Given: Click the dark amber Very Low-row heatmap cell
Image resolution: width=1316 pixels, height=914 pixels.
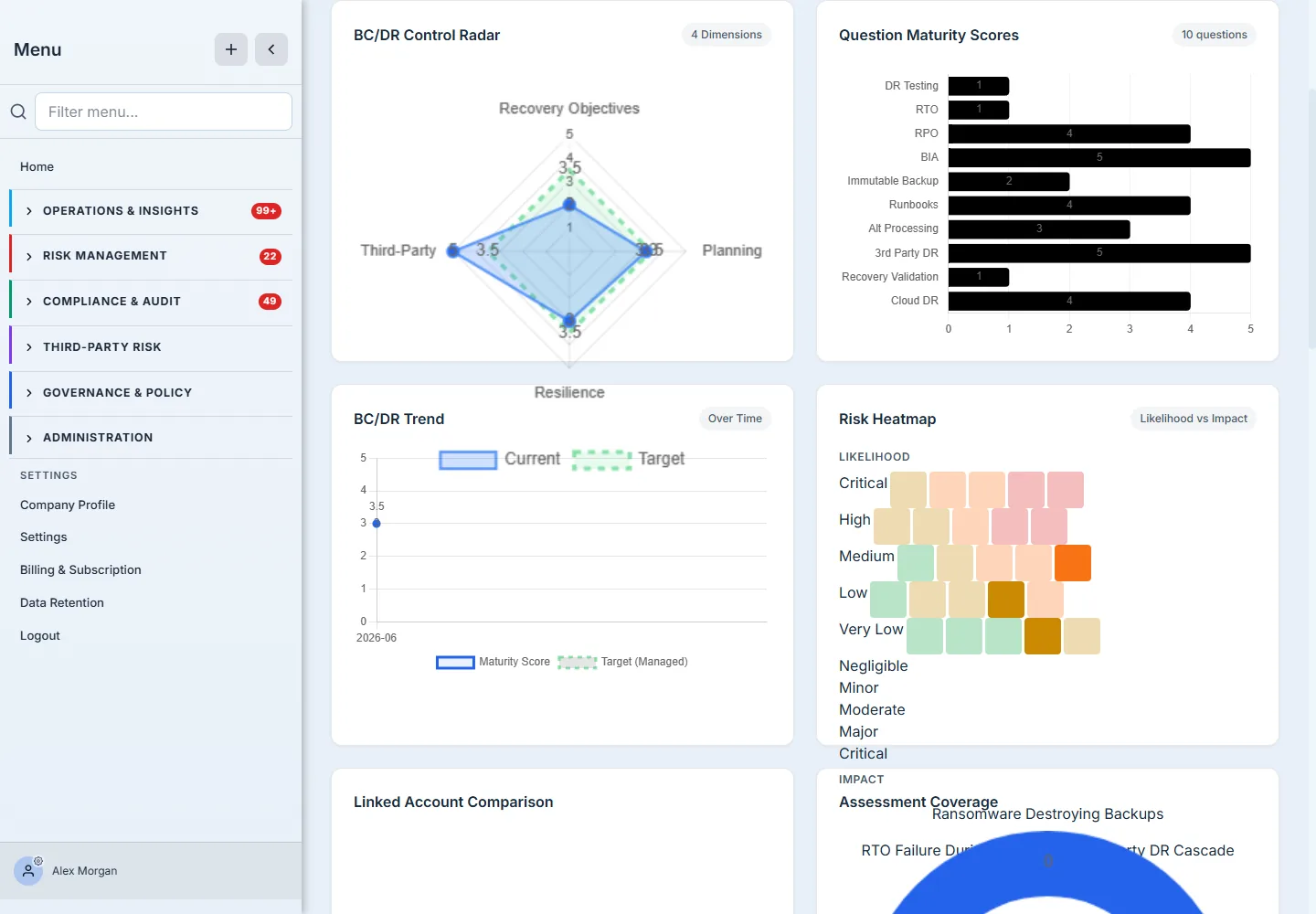Looking at the screenshot, I should (x=1043, y=636).
